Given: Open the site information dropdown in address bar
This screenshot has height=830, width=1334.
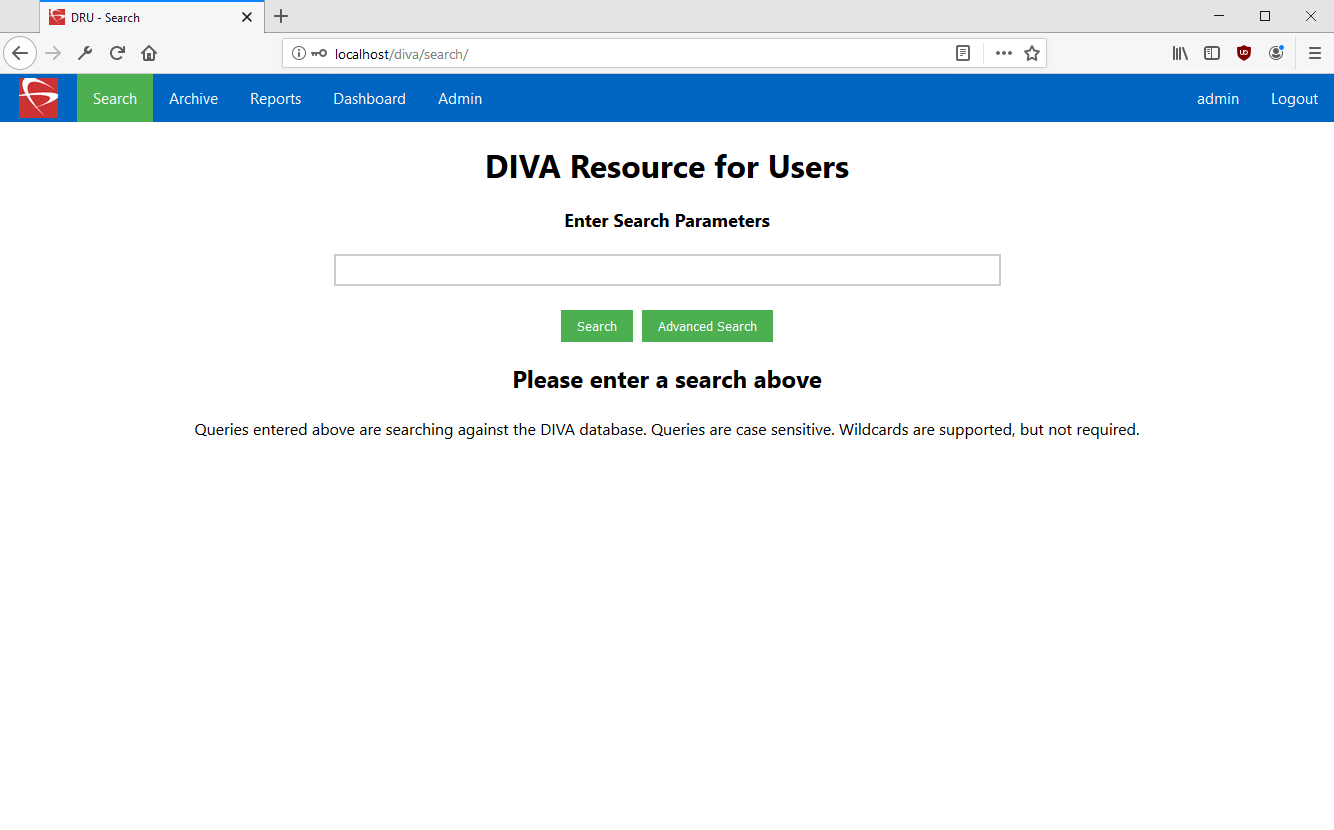Looking at the screenshot, I should (299, 53).
